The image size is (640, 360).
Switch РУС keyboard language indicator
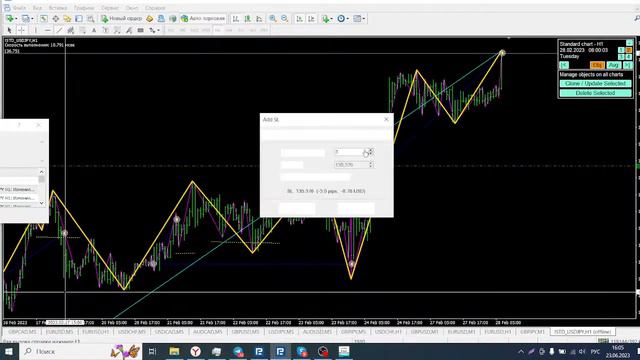[x=596, y=351]
